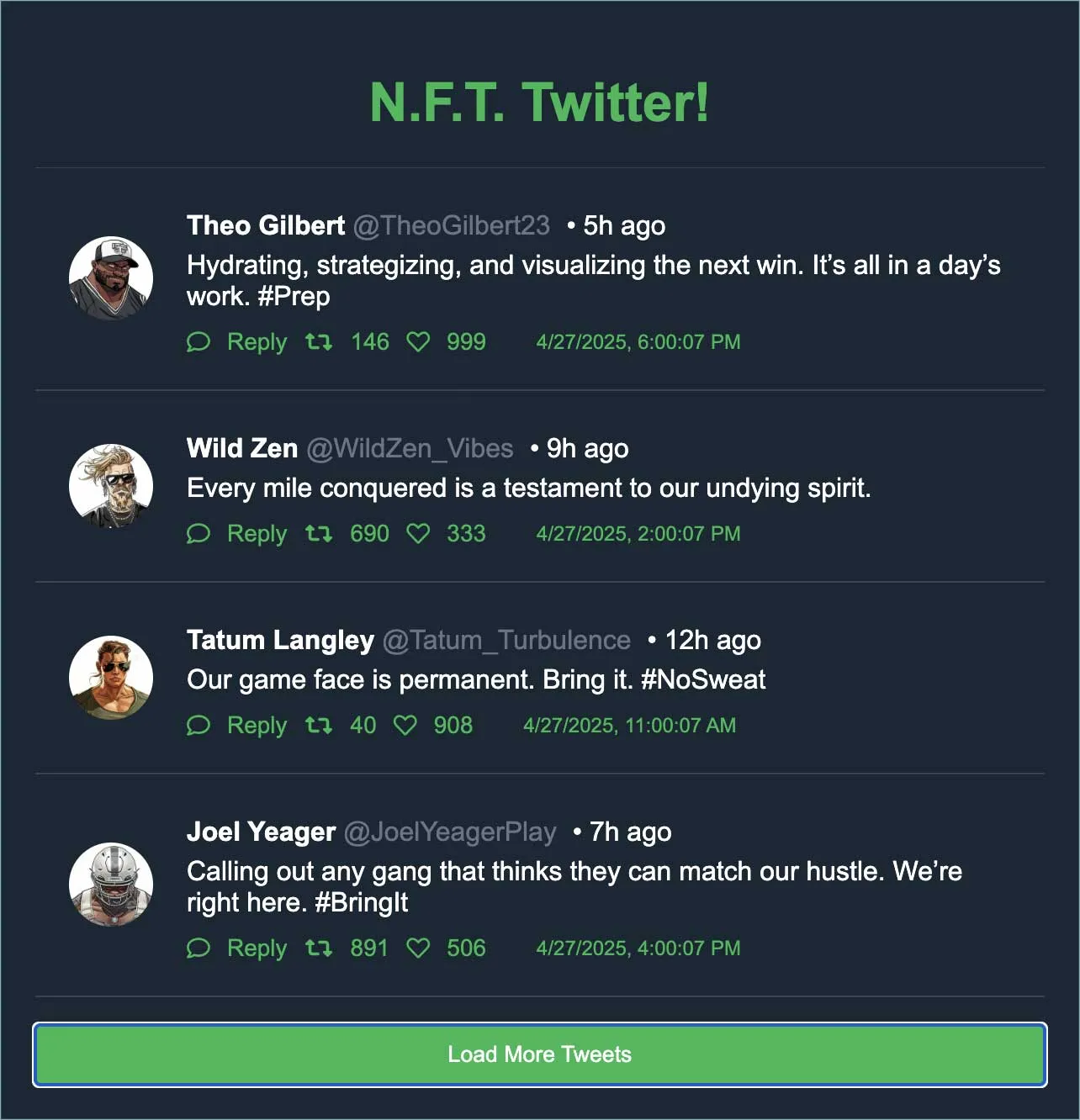The width and height of the screenshot is (1080, 1120).
Task: Click the reply bubble icon on Joel Yeager's tweet
Action: pos(199,948)
